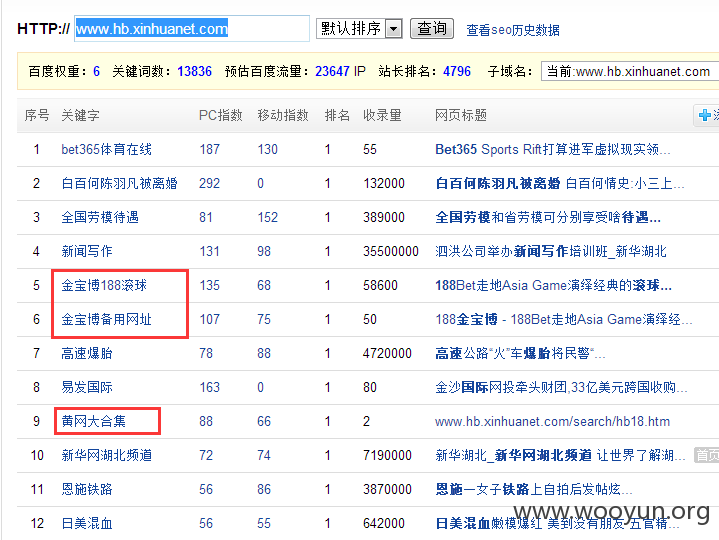Click PC index 163 in 易发国际 row
719x540 pixels.
click(x=210, y=387)
